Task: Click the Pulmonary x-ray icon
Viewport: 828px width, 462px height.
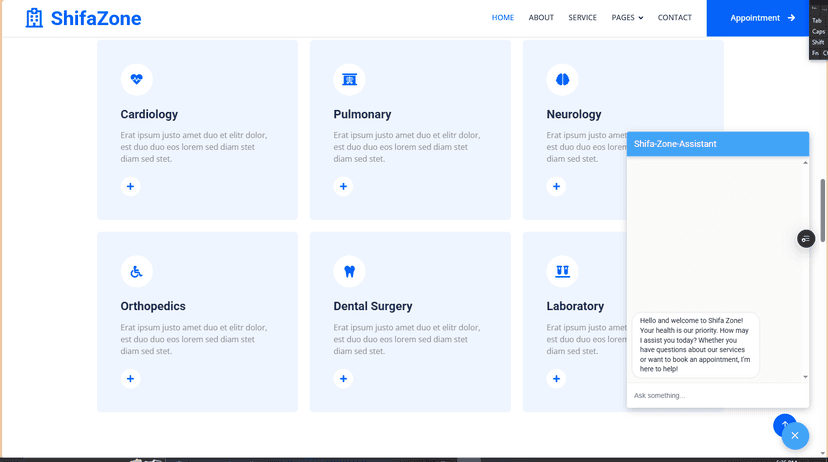Action: point(349,79)
